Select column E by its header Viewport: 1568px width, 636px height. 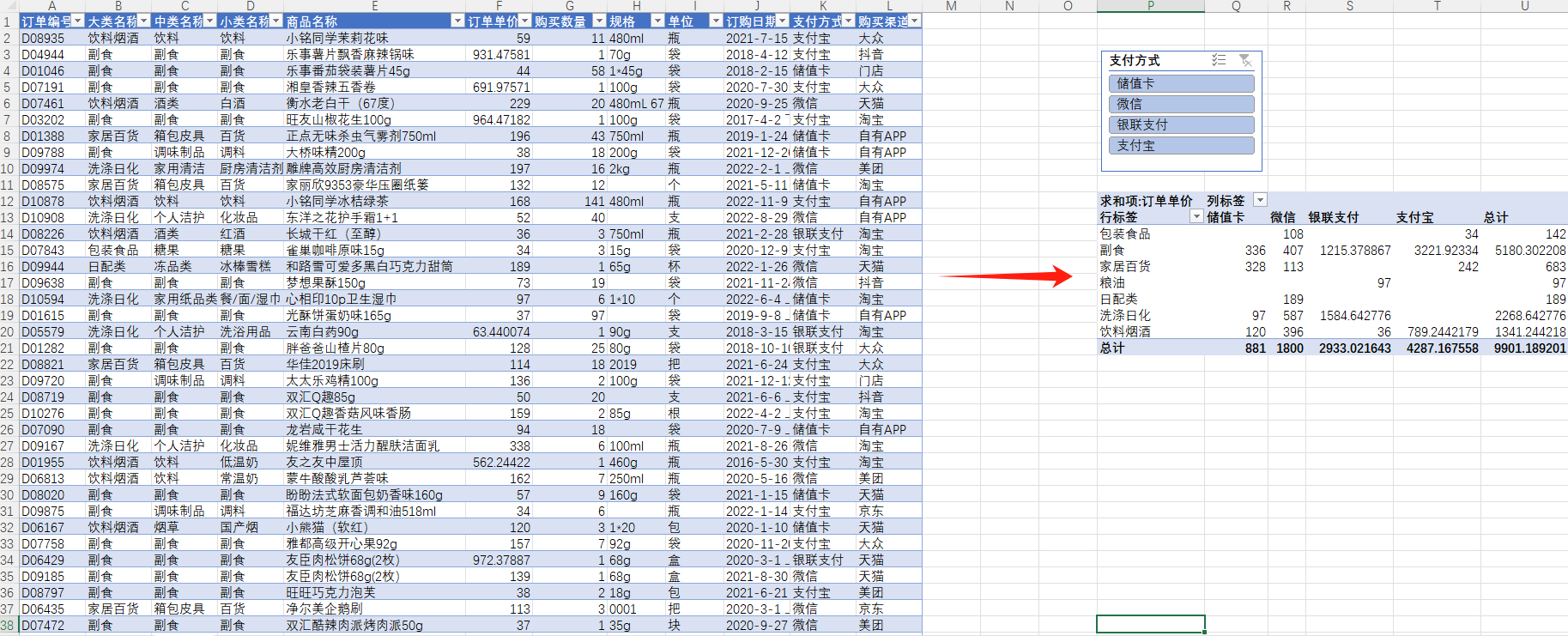click(x=375, y=6)
